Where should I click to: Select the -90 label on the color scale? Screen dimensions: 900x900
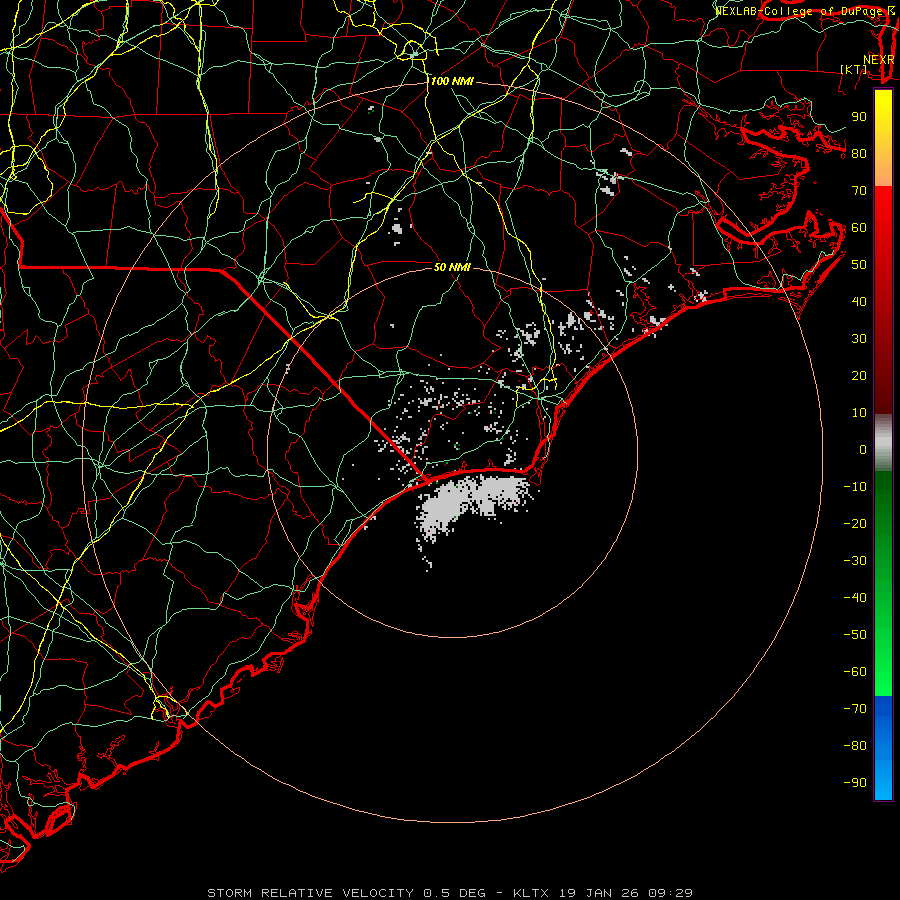855,783
